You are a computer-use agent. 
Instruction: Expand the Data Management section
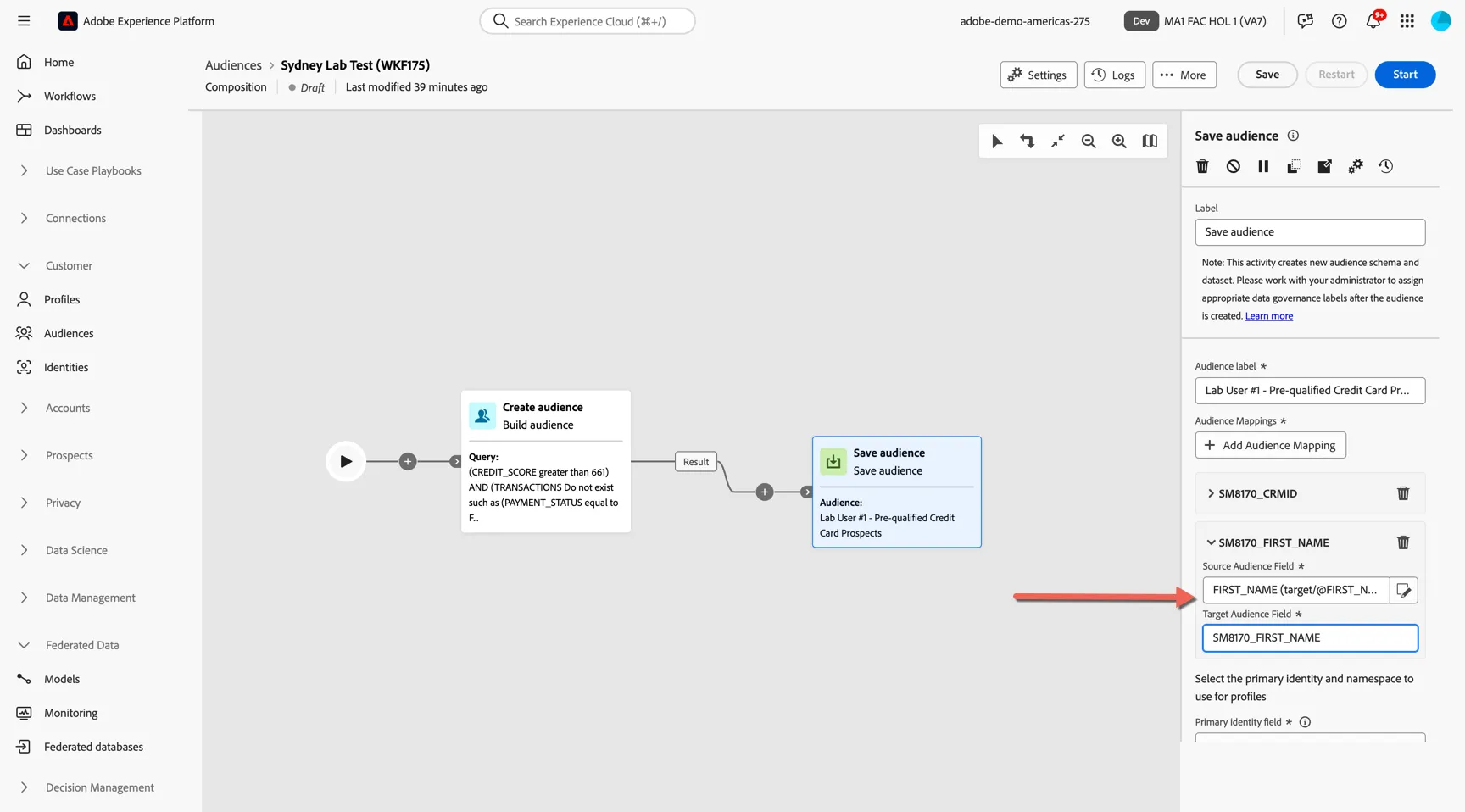24,598
